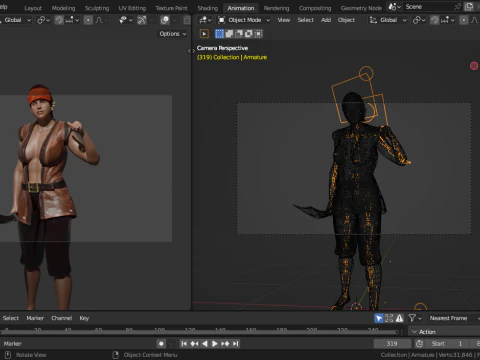Viewport: 480px width, 360px height.
Task: Open the Layout workspace tab
Action: (33, 8)
